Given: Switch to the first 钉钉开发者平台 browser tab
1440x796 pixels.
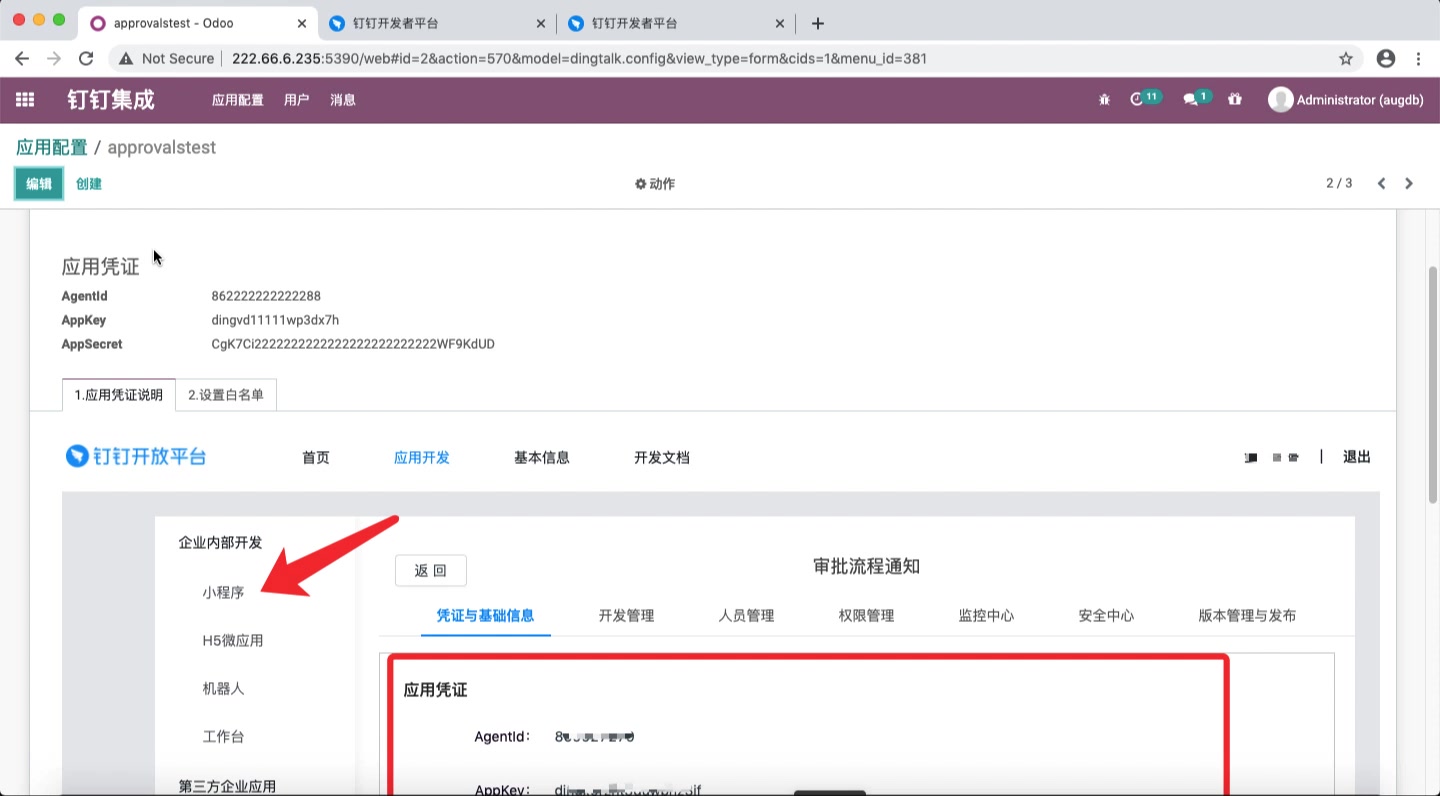Looking at the screenshot, I should (x=437, y=23).
